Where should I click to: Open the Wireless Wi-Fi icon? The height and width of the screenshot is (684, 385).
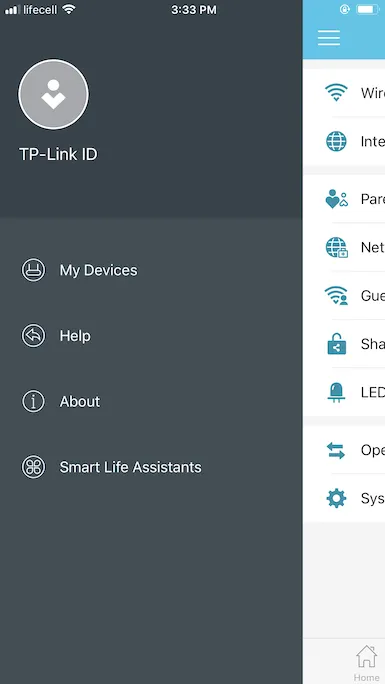coord(336,93)
